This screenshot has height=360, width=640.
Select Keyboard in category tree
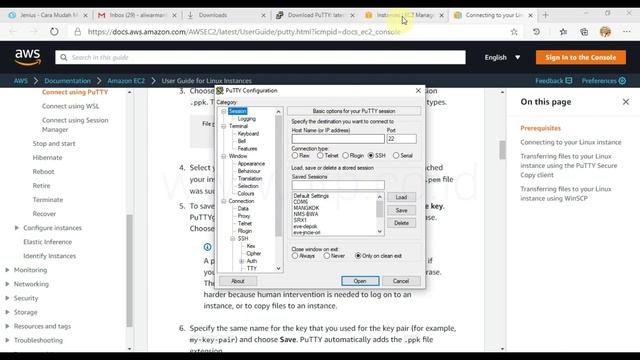pyautogui.click(x=248, y=134)
